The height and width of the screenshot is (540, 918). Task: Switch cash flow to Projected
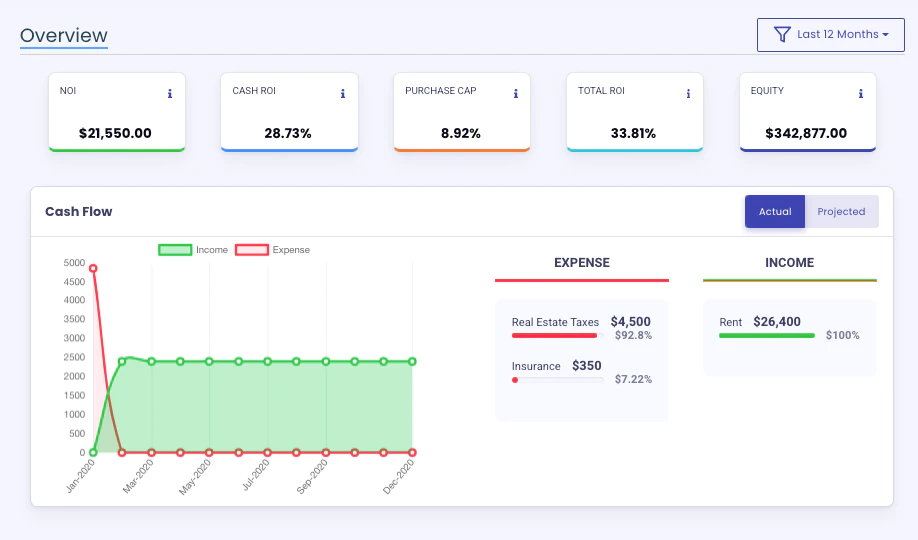(x=841, y=211)
